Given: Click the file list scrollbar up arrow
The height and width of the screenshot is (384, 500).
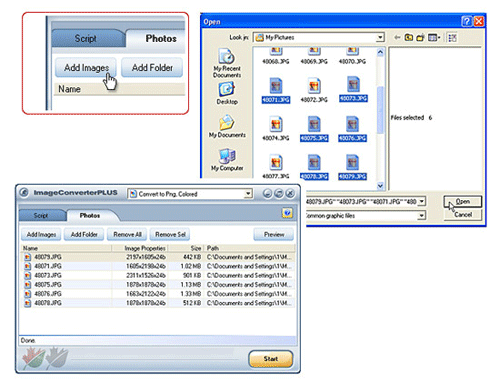Looking at the screenshot, I should [380, 52].
